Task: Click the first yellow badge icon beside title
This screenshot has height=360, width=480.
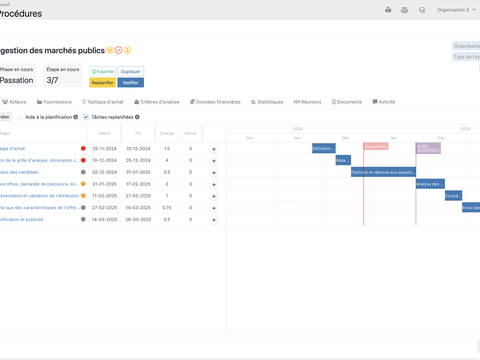Action: click(x=110, y=50)
